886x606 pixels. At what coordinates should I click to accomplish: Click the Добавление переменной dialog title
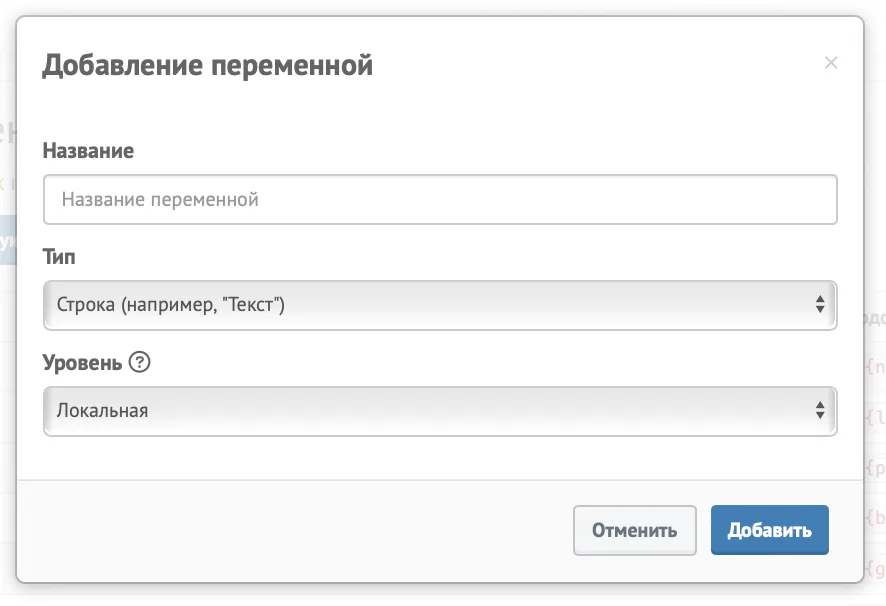tap(207, 66)
